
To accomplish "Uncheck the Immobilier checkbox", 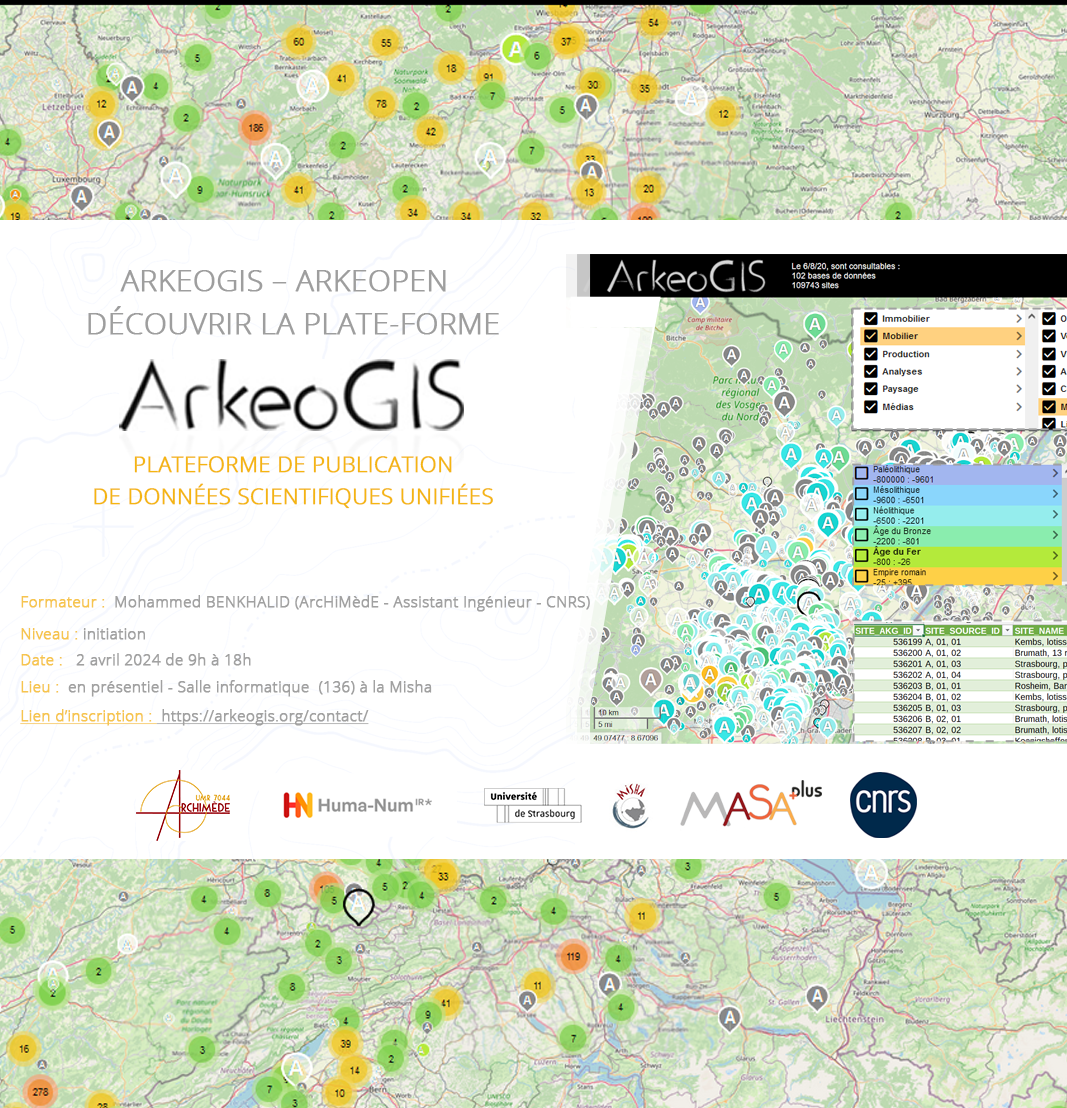I will pyautogui.click(x=871, y=319).
